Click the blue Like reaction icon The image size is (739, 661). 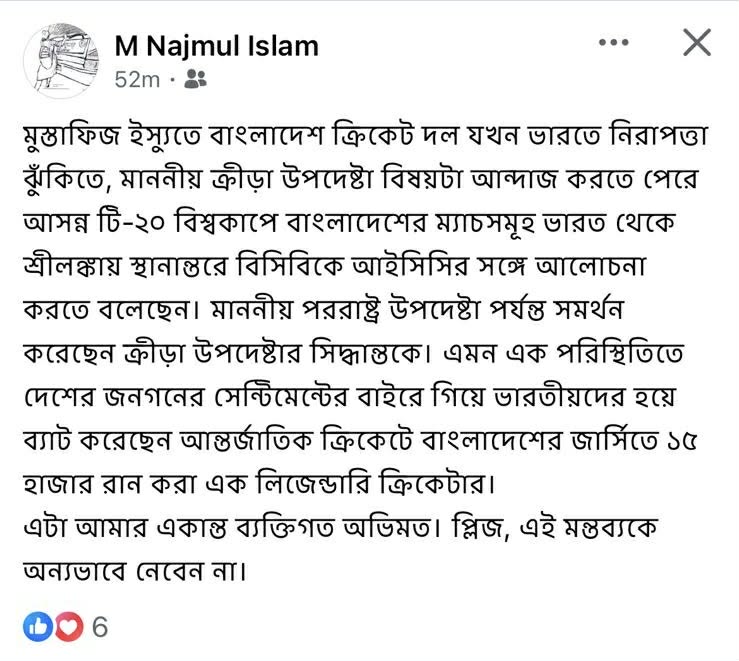(38, 627)
